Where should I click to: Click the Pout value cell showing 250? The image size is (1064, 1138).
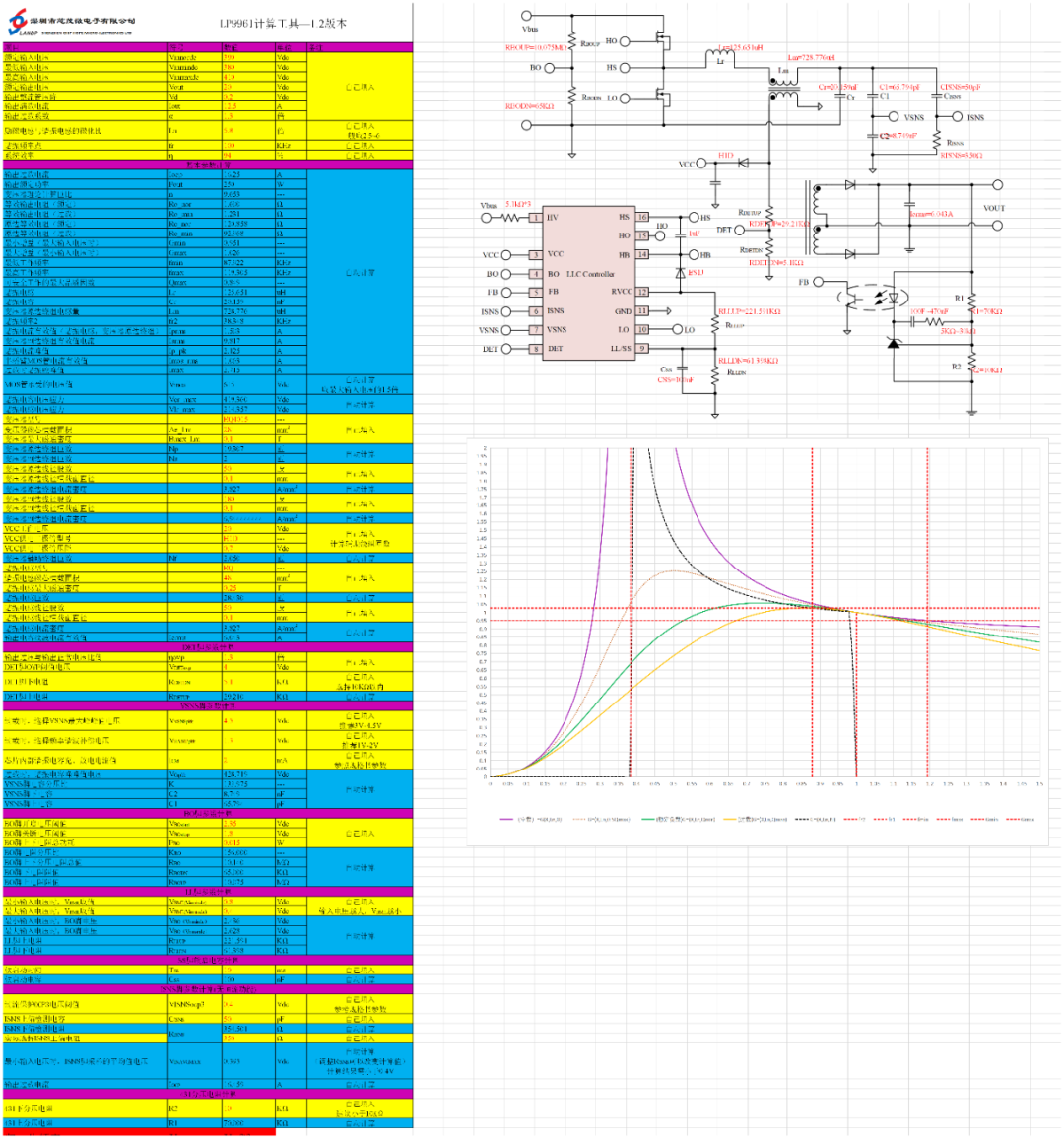(x=248, y=184)
